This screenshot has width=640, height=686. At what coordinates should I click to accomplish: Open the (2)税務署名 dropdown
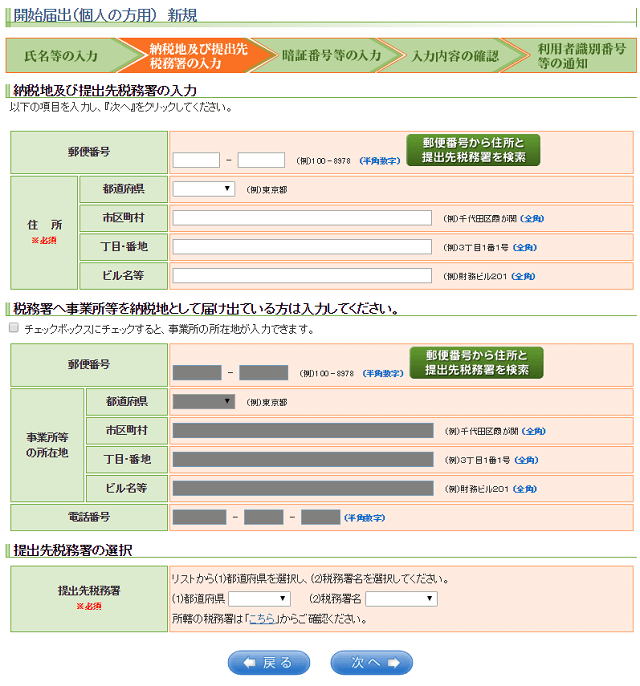[x=401, y=599]
